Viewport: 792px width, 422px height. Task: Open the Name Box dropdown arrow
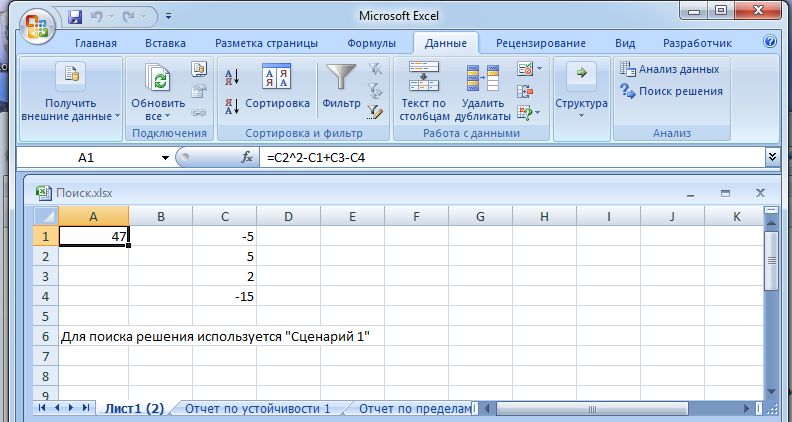click(x=165, y=158)
